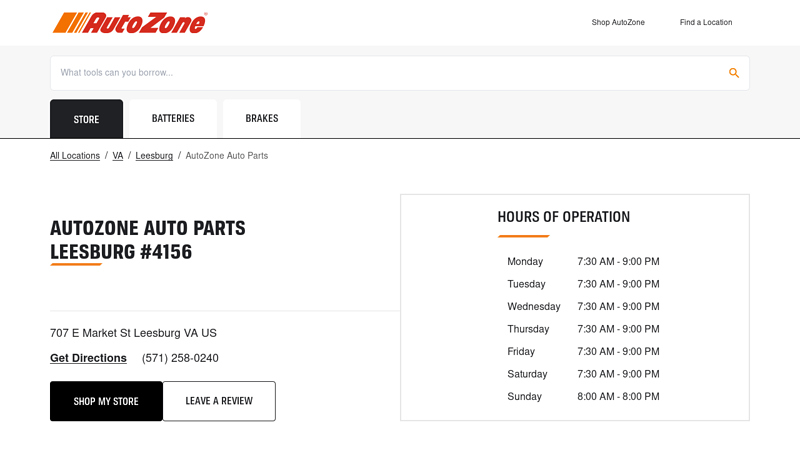Screen dimensions: 800x450
Task: Switch to the BRAKES tab
Action: point(262,118)
